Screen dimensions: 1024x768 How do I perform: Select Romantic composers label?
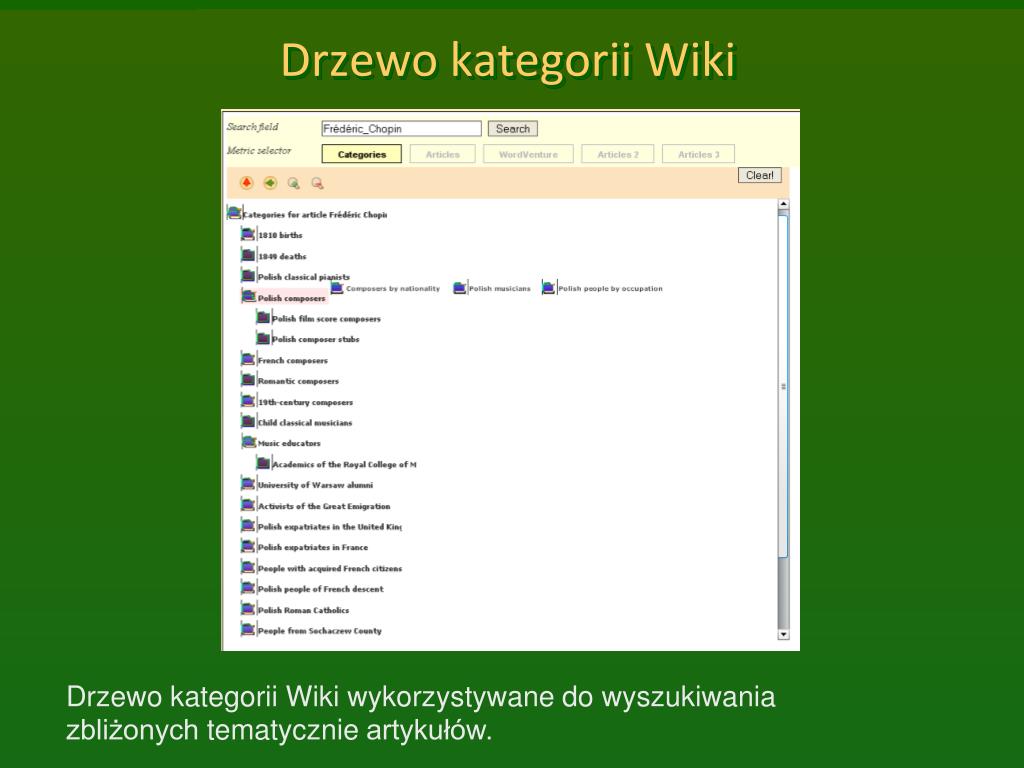click(298, 381)
